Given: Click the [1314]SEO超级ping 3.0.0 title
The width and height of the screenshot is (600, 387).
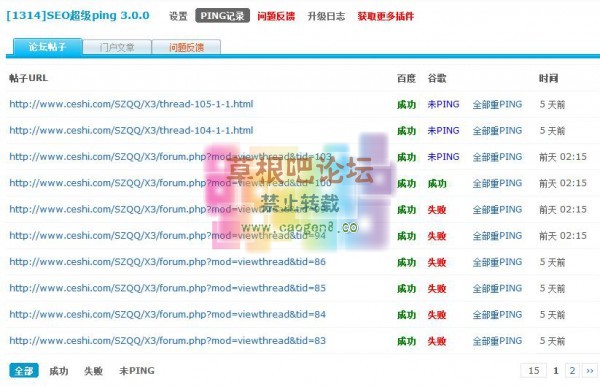Looking at the screenshot, I should click(78, 15).
